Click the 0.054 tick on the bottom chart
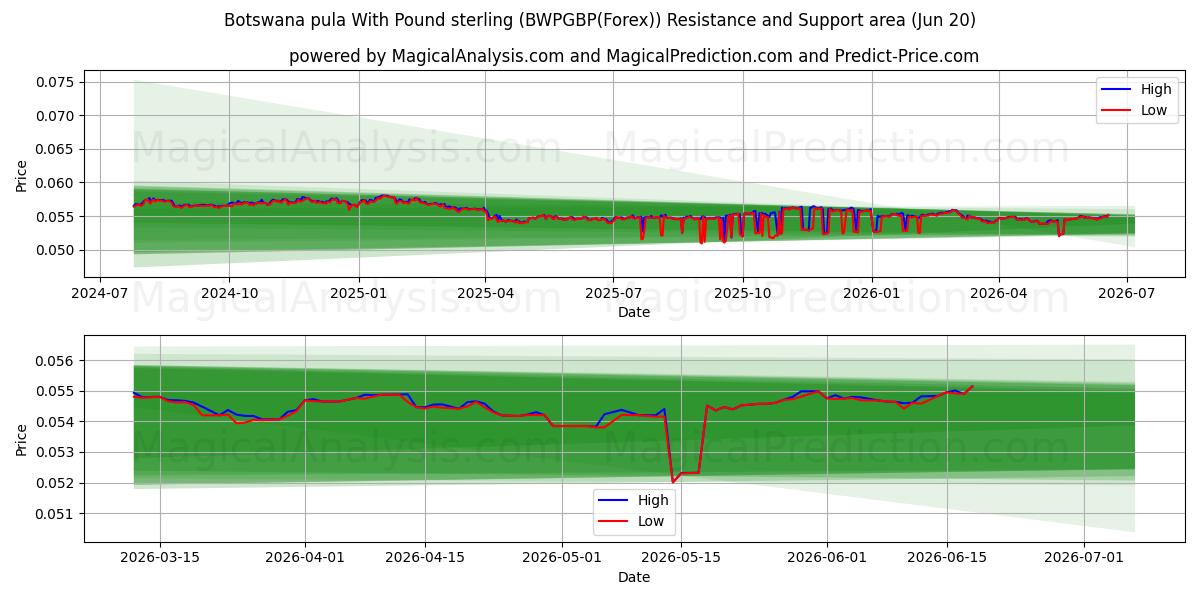Screen dimensions: 1200x600 click(56, 422)
